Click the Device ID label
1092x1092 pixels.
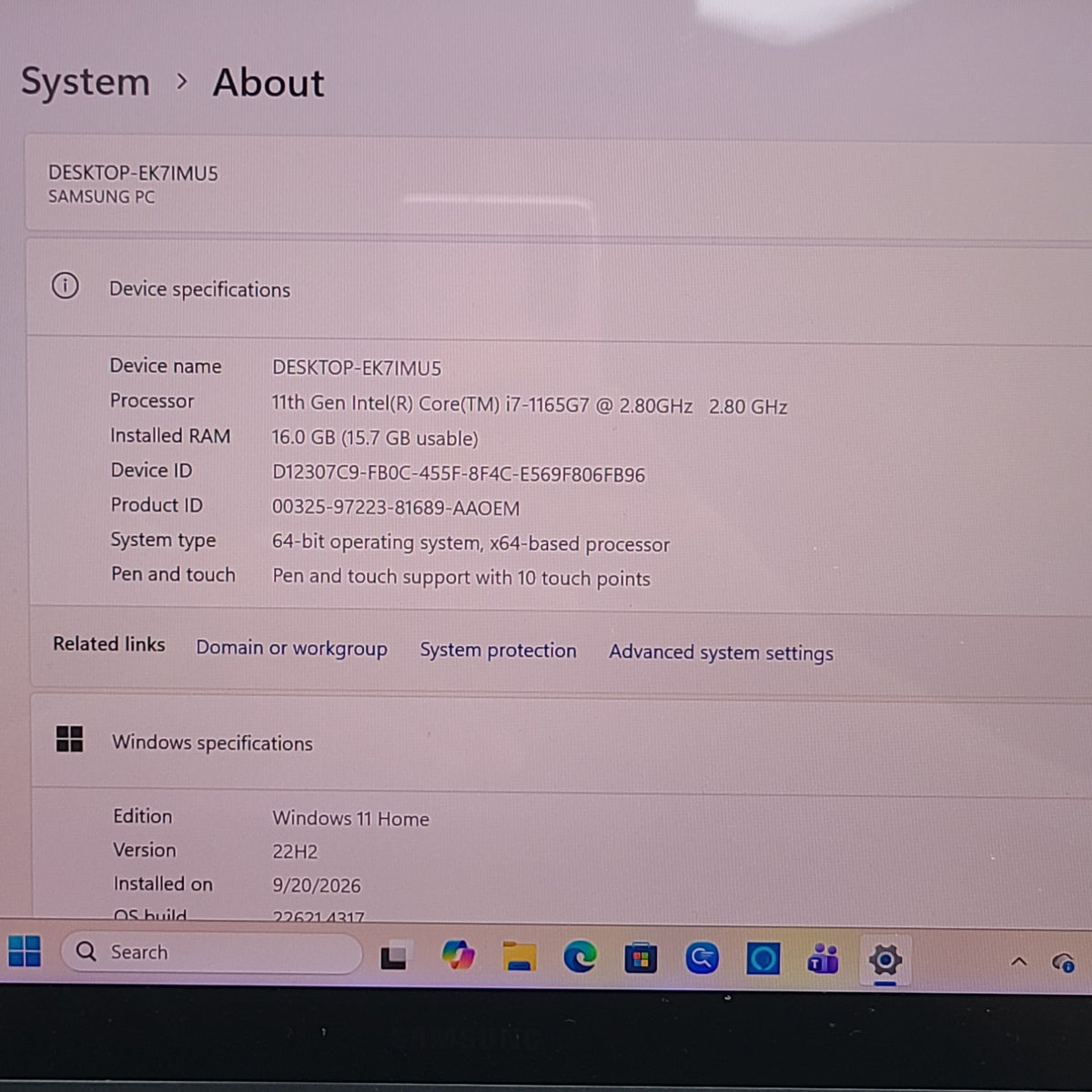pyautogui.click(x=151, y=470)
